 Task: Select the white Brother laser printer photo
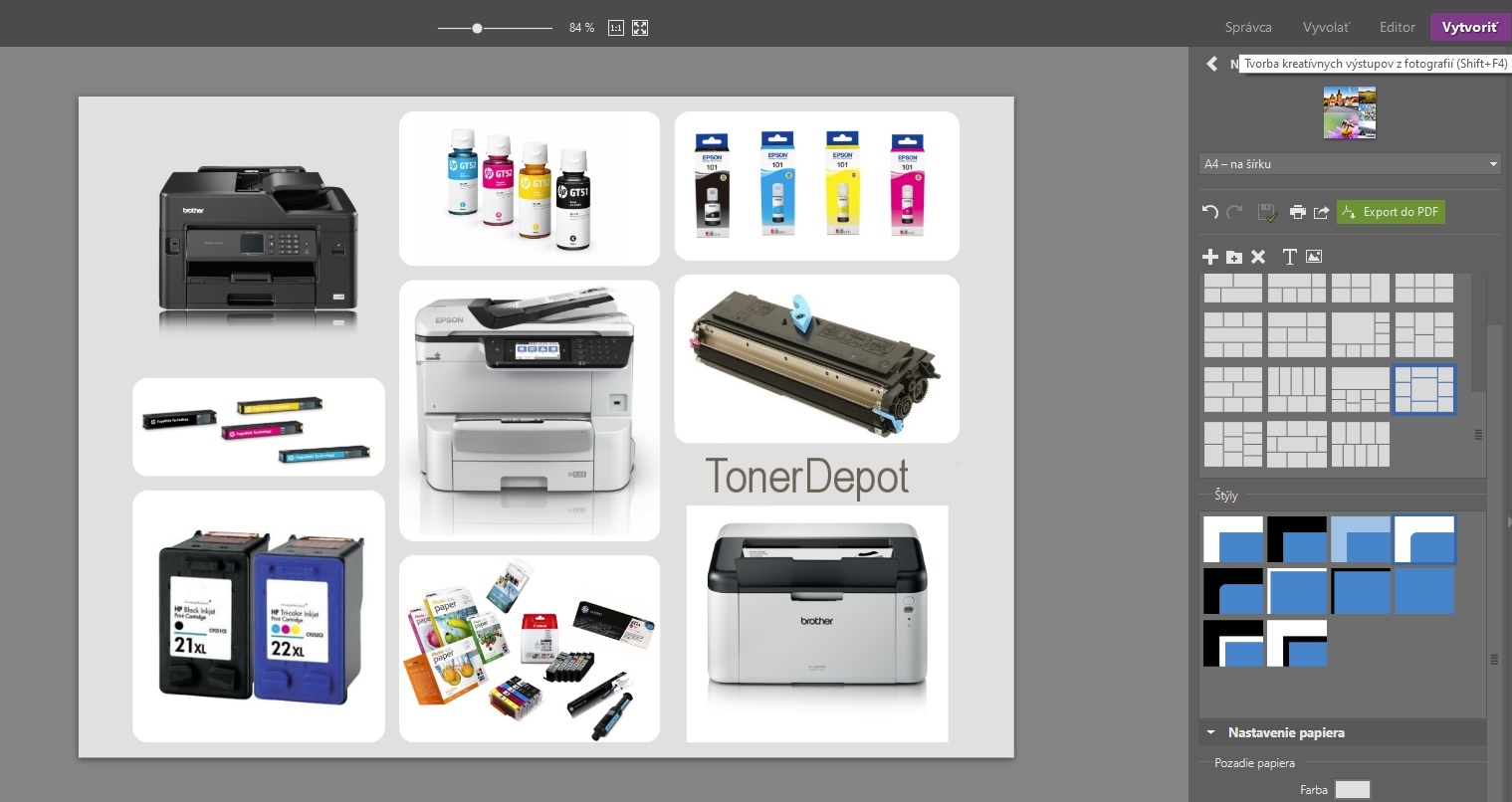817,624
